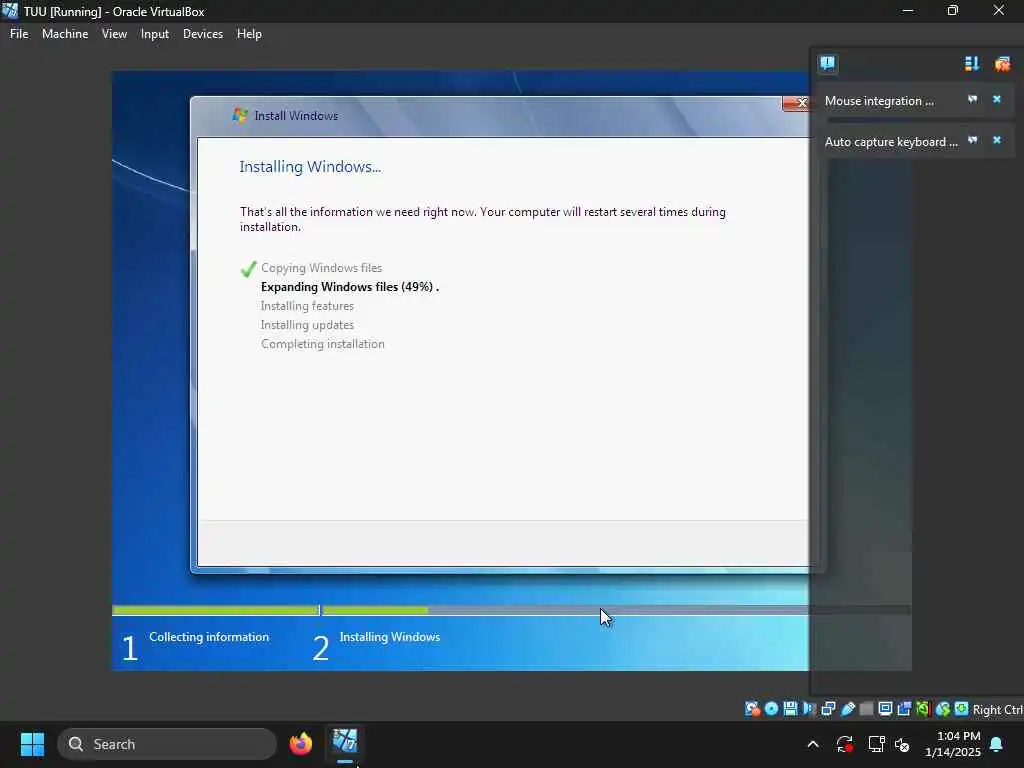Click the grayed shared folders status icon
The height and width of the screenshot is (768, 1024).
(867, 709)
